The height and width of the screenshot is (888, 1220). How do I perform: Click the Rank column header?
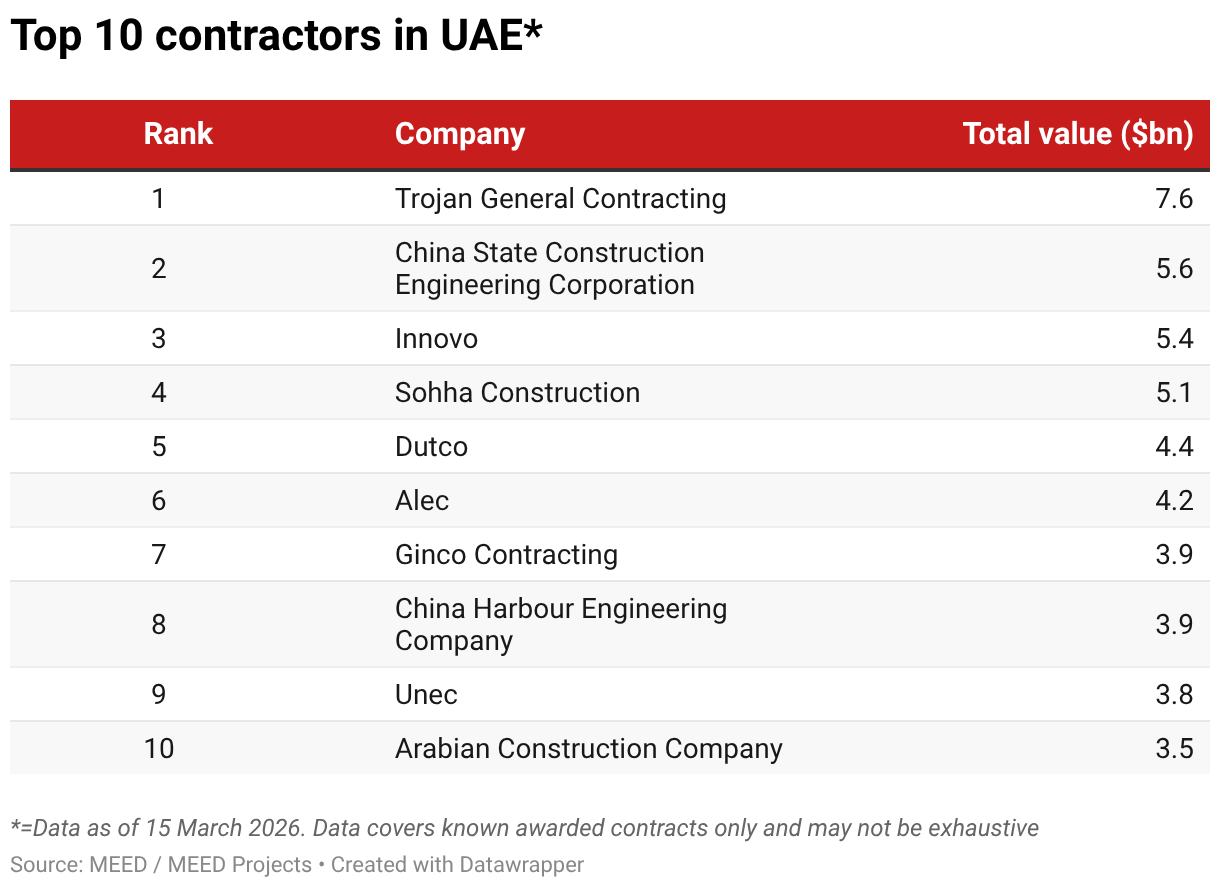(x=178, y=134)
